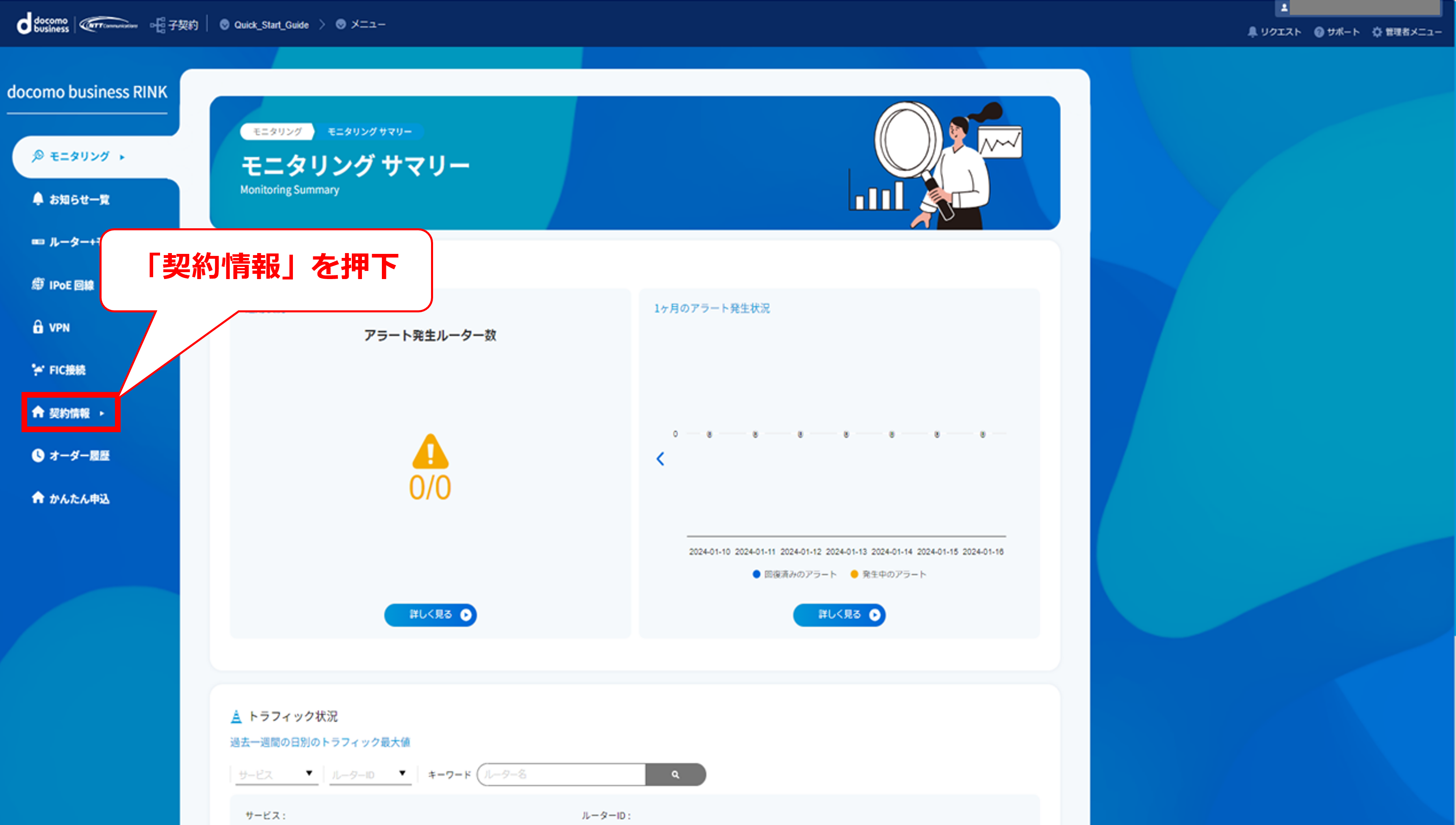Expand the 契約情報 submenu arrow

(102, 414)
